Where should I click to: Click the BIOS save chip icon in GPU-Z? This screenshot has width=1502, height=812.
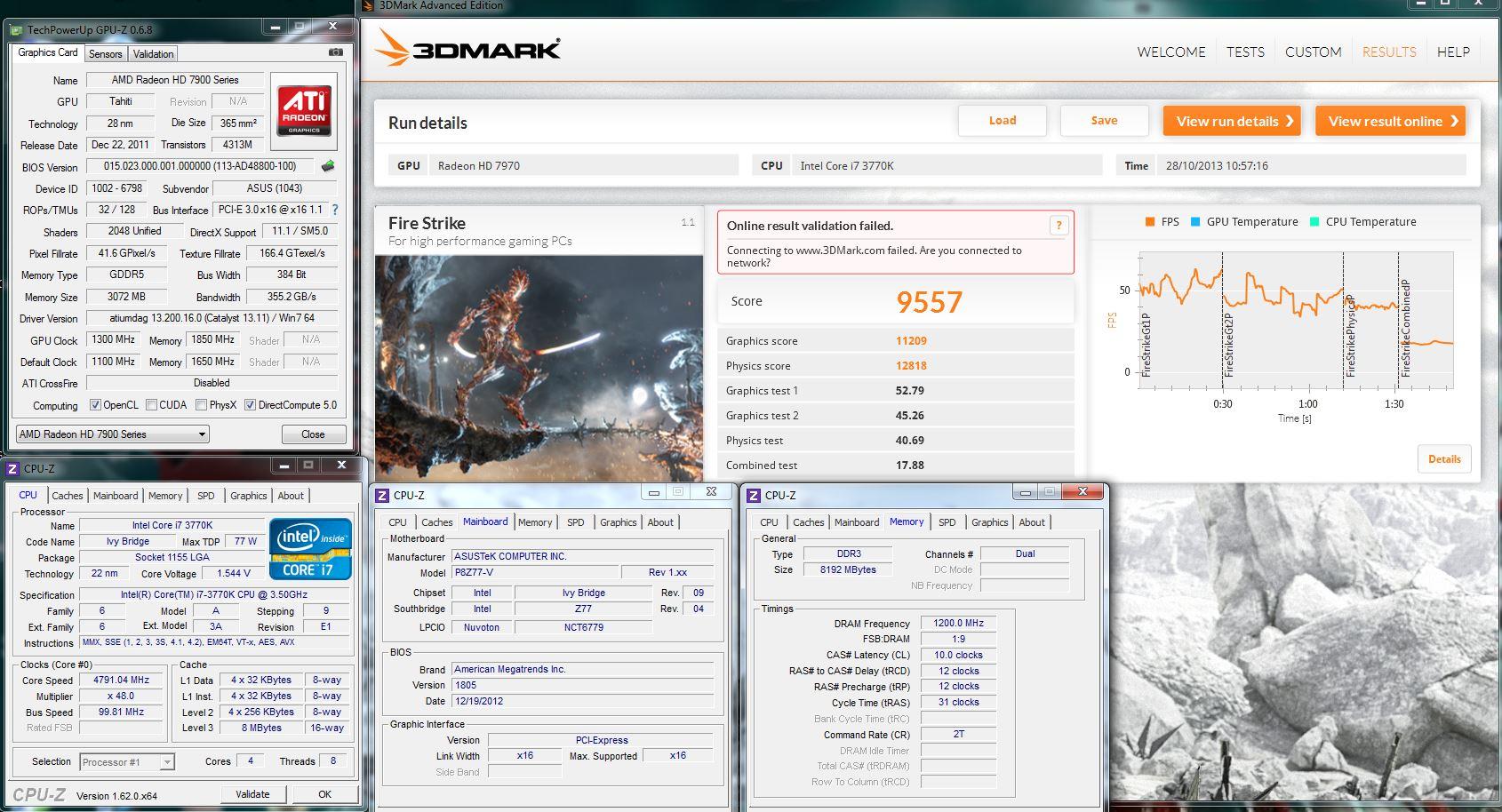[x=328, y=166]
